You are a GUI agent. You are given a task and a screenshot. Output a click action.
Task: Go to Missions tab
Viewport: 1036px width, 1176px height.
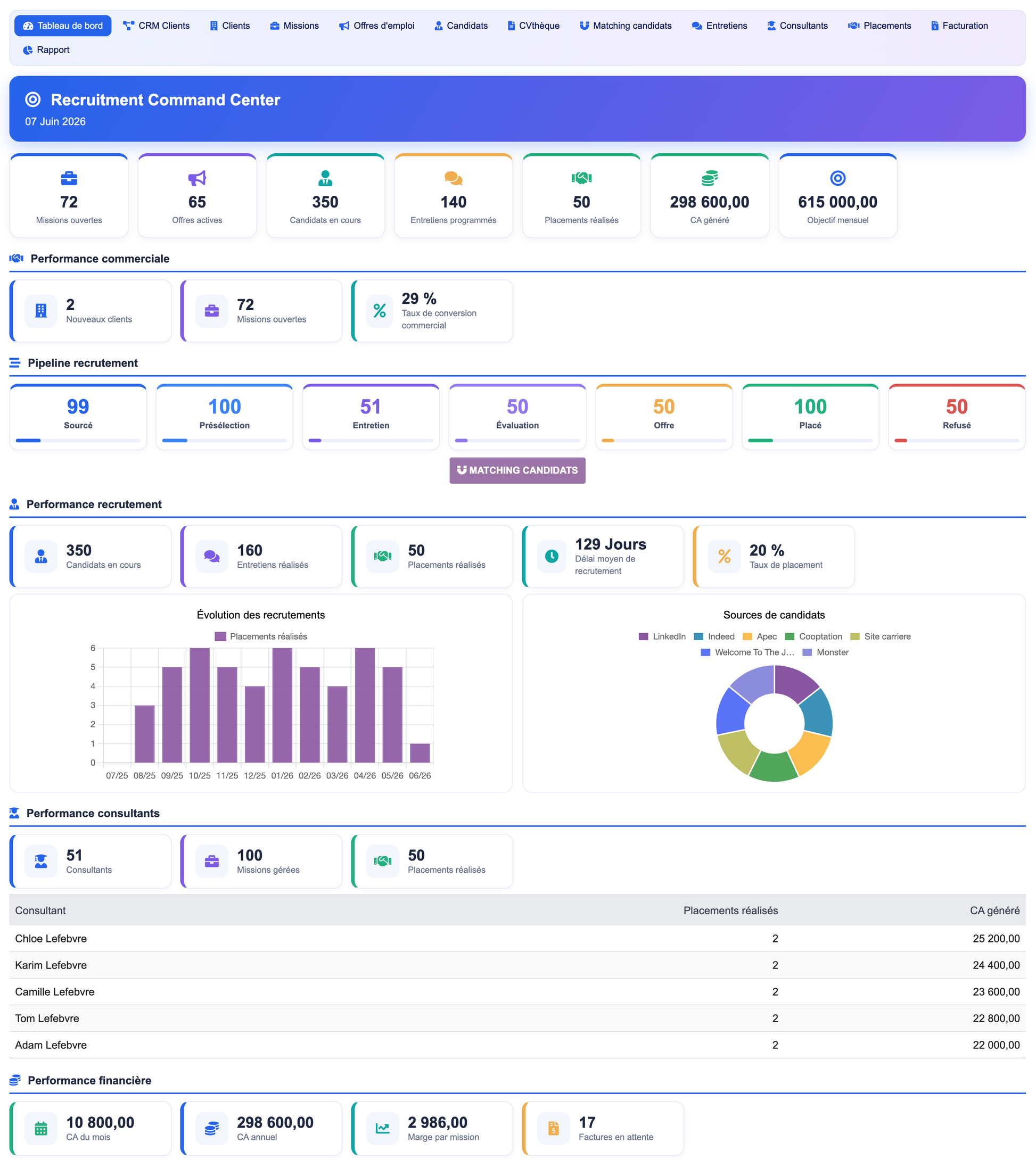point(294,26)
